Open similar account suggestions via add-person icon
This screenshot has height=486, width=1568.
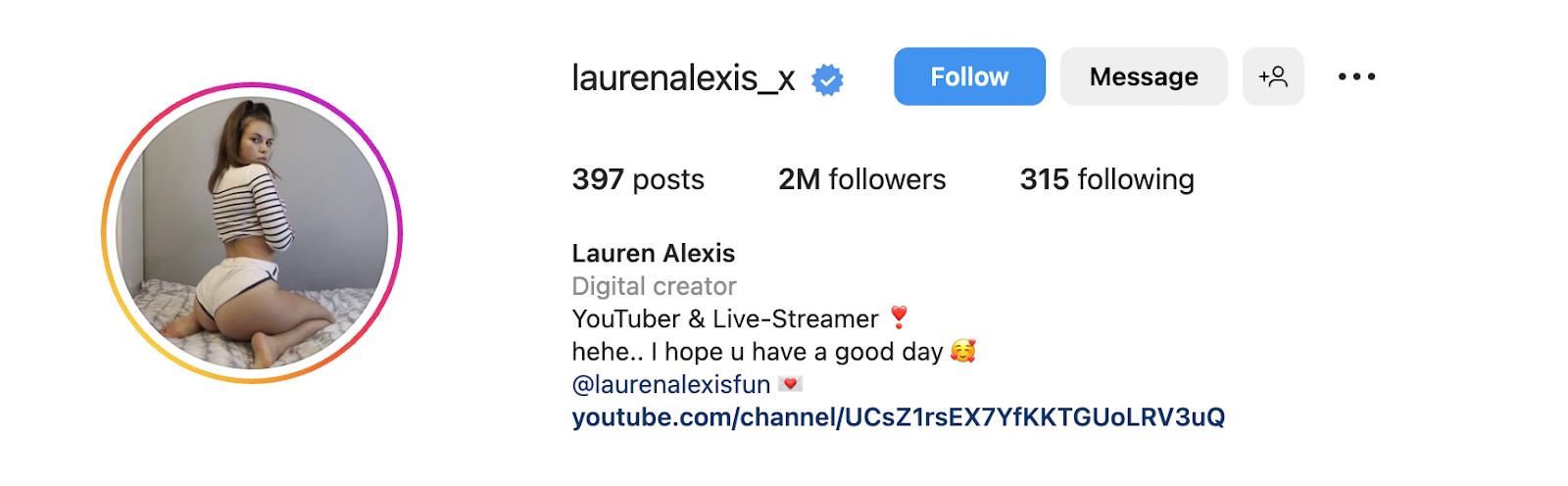(1273, 76)
